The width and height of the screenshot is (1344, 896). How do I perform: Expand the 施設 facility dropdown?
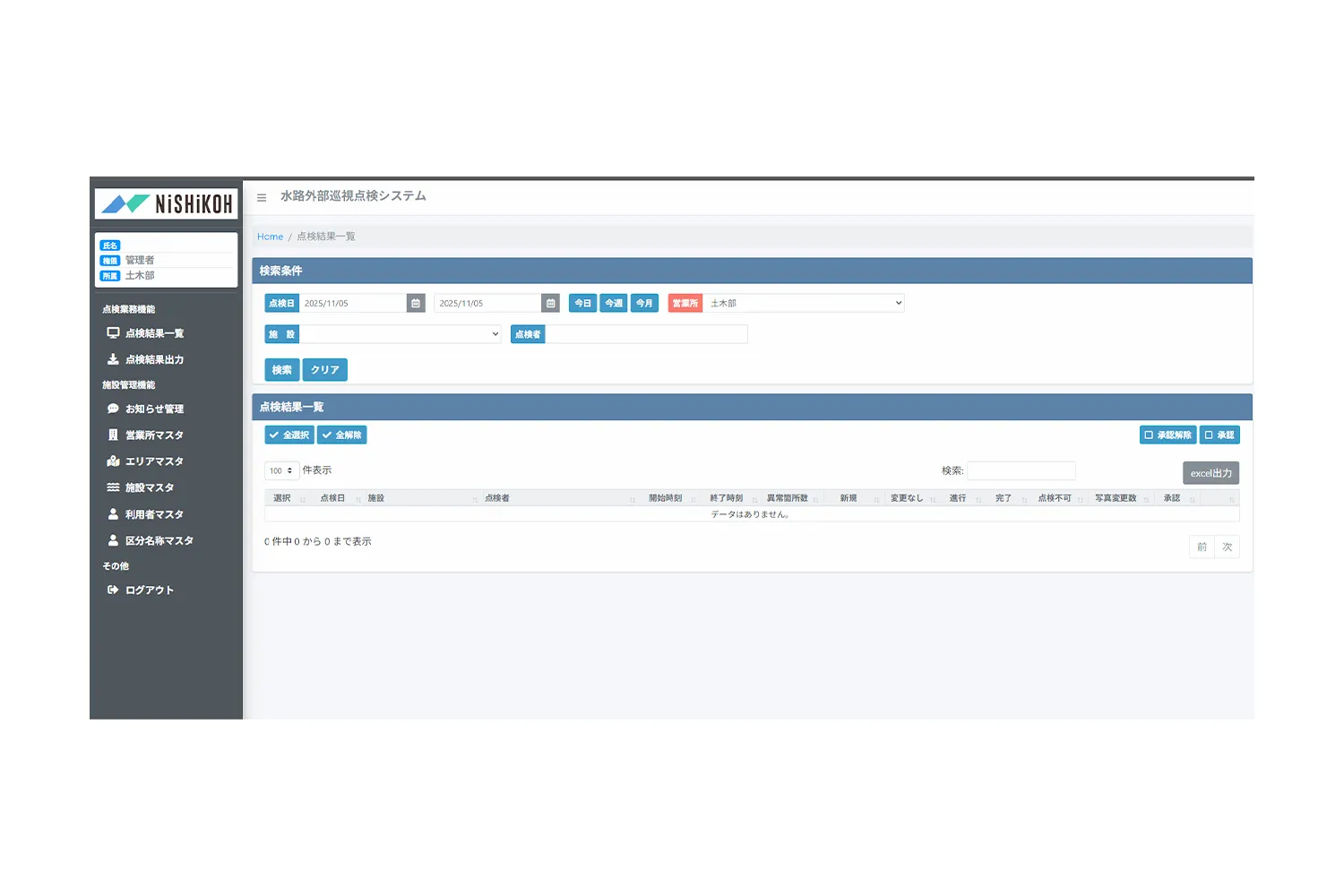[x=400, y=334]
